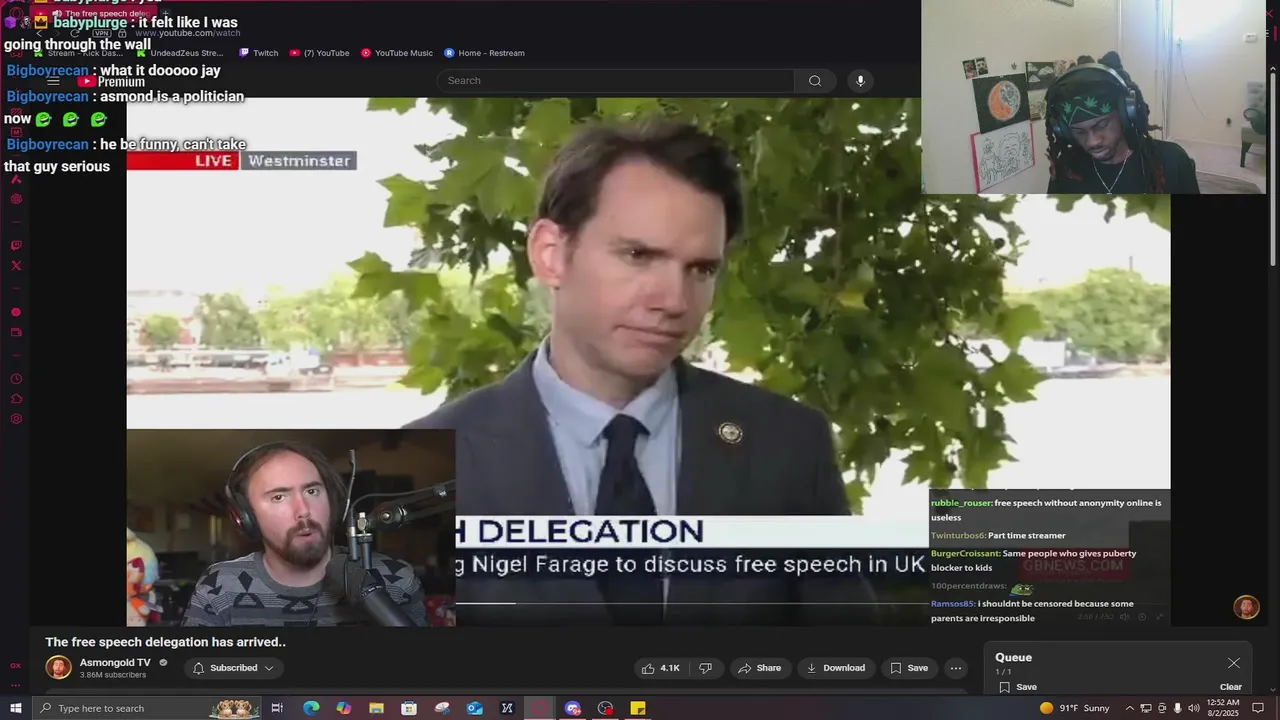This screenshot has height=720, width=1280.
Task: Click the Windows taskbar search box
Action: click(146, 708)
